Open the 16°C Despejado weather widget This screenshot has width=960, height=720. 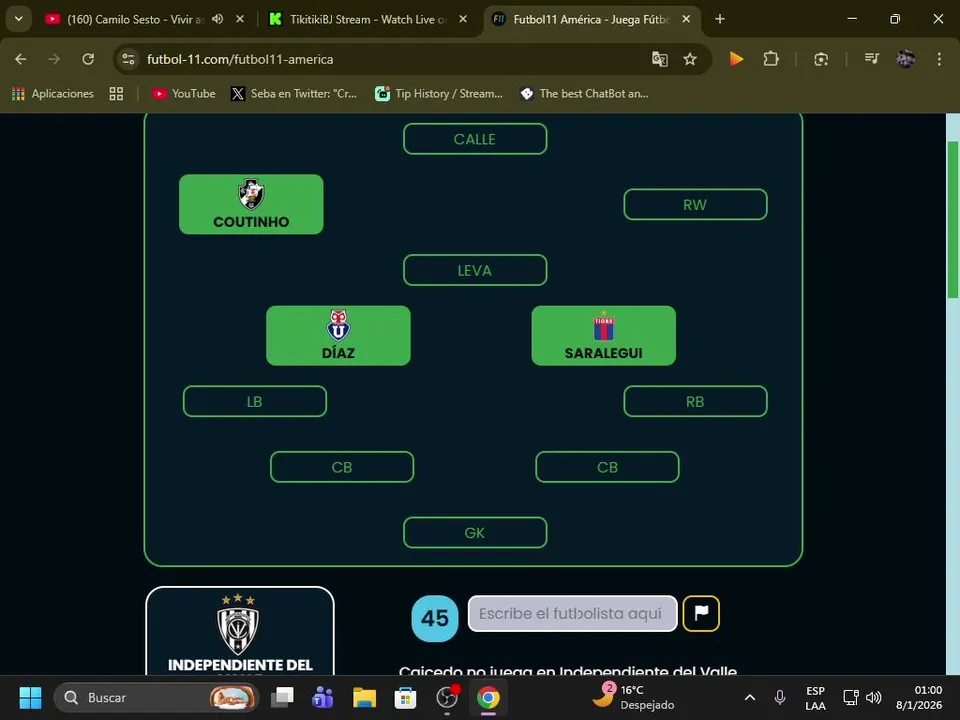point(634,697)
